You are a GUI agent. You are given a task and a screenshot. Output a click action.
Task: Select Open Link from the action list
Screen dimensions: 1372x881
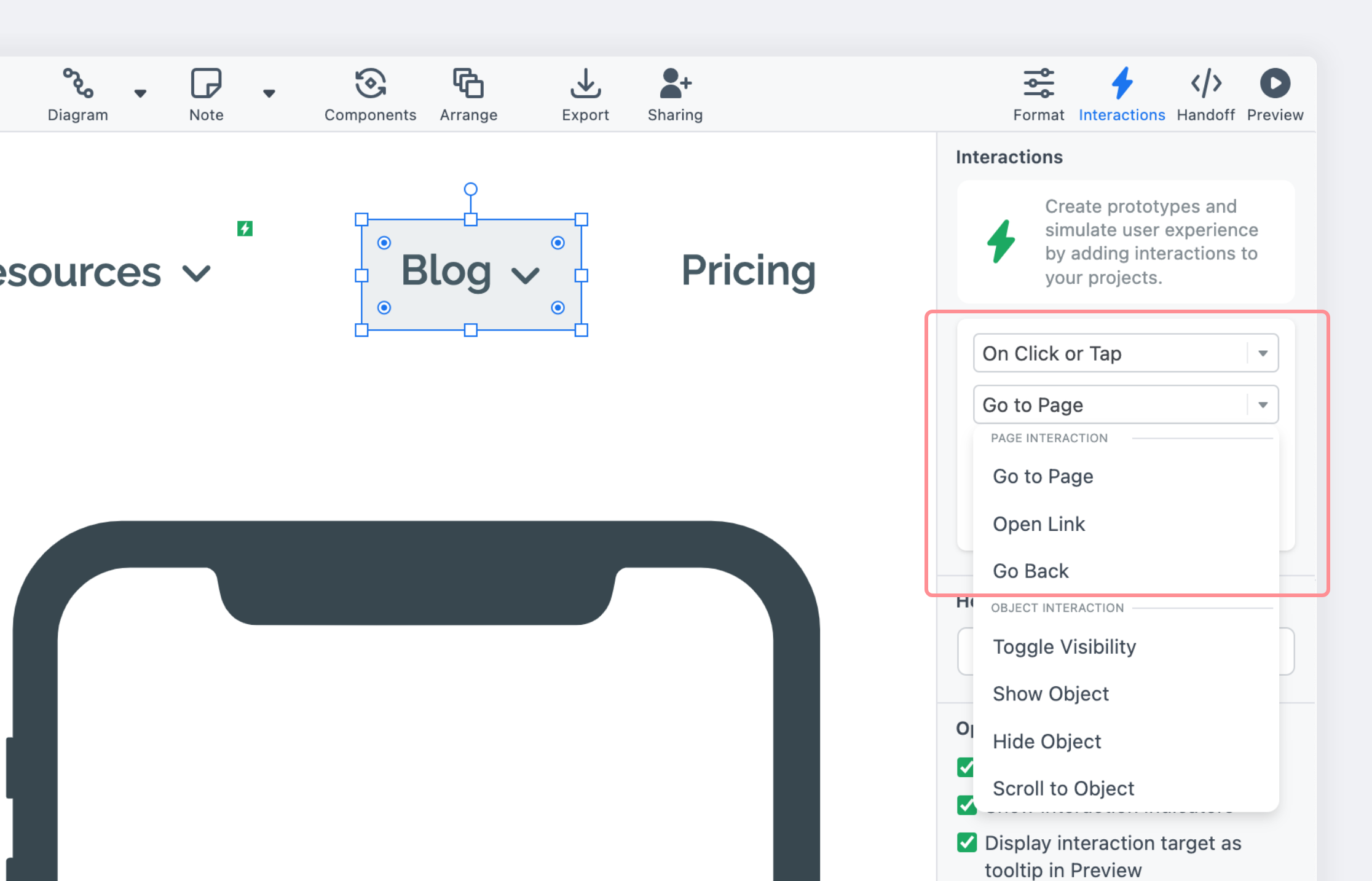click(x=1039, y=523)
